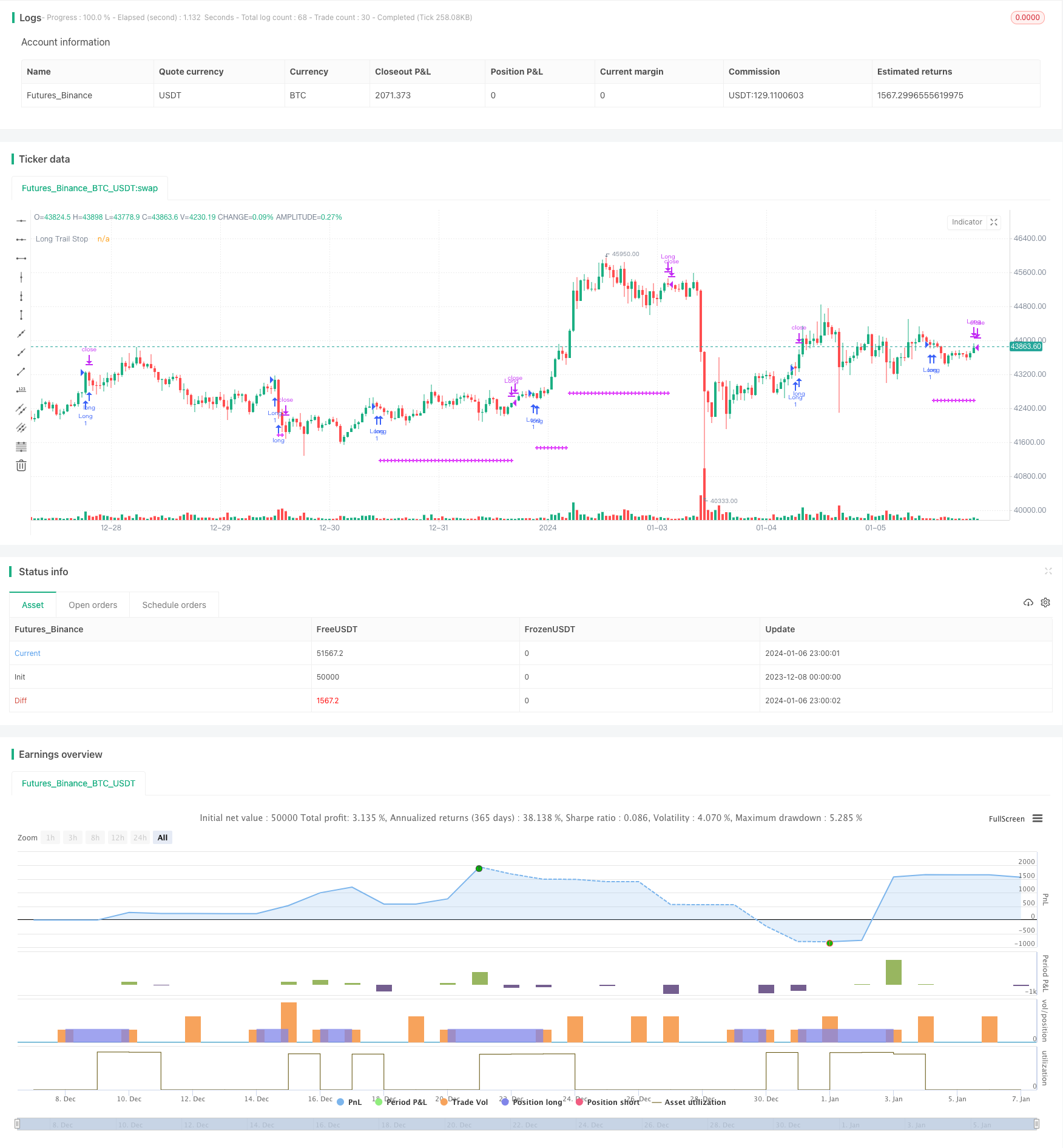Viewport: 1063px width, 1148px height.
Task: Select the diagonal ray line drawing tool
Action: (x=21, y=353)
